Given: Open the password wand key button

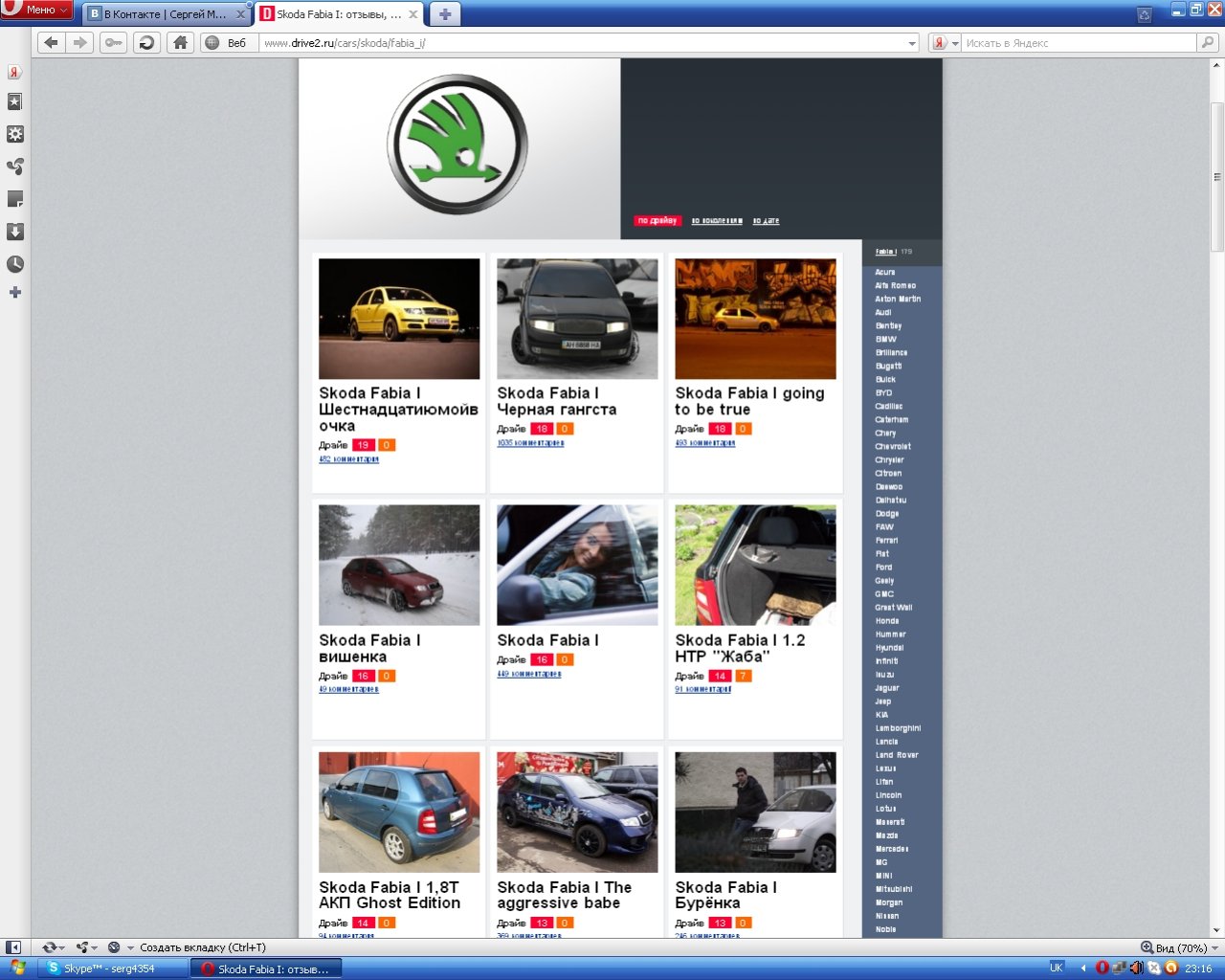Looking at the screenshot, I should [x=114, y=42].
